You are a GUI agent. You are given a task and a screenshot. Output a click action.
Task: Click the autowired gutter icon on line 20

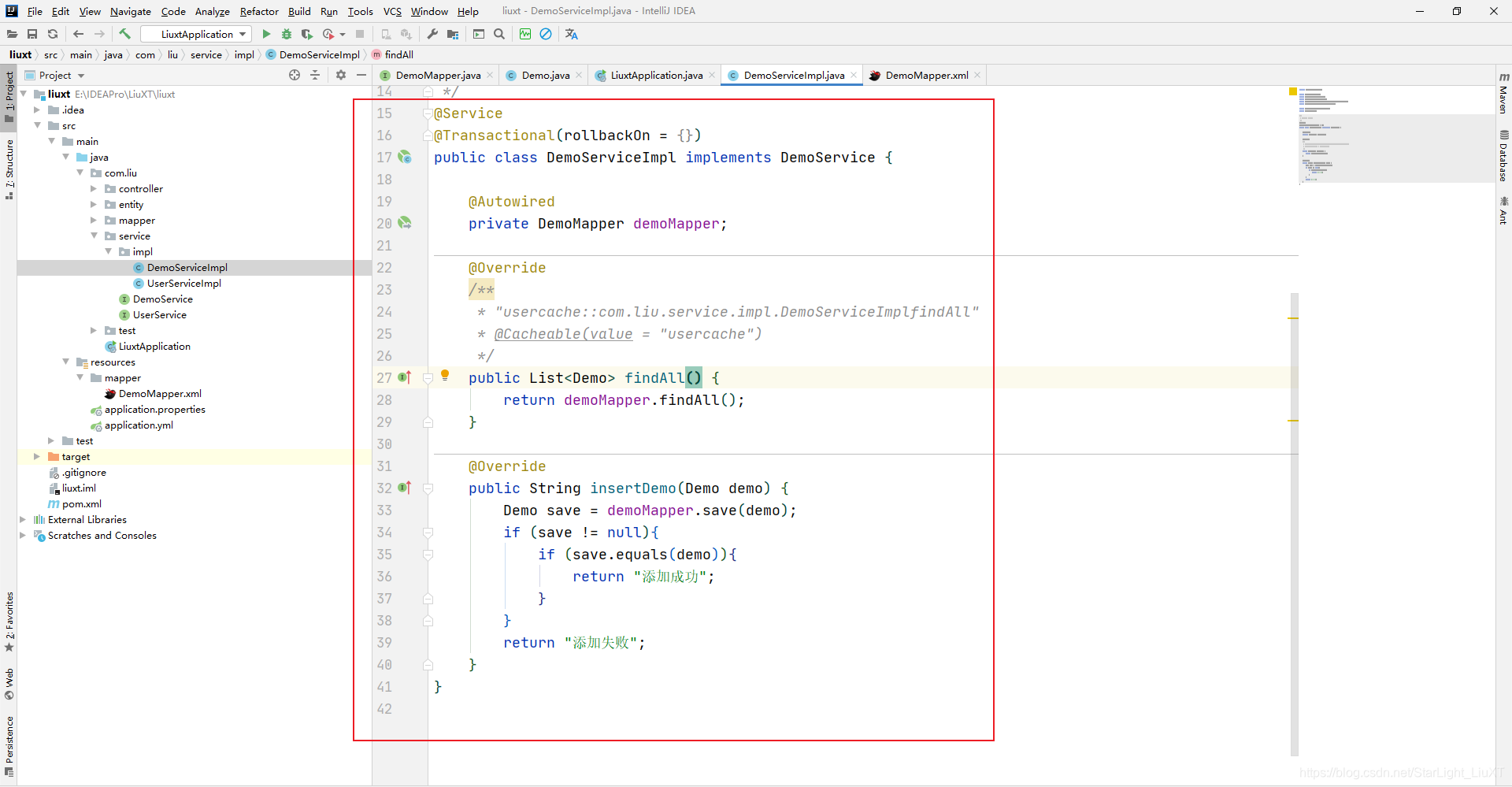pos(405,223)
